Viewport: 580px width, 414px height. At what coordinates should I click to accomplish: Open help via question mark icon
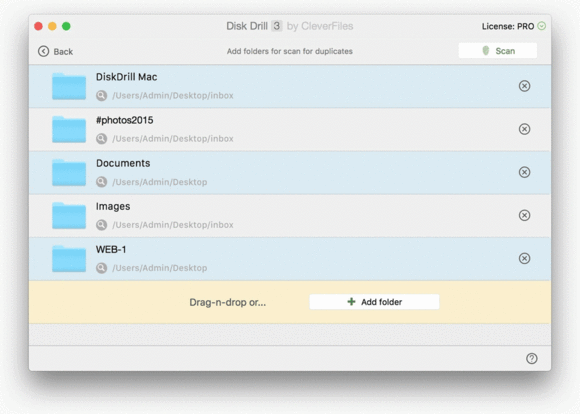[x=532, y=358]
